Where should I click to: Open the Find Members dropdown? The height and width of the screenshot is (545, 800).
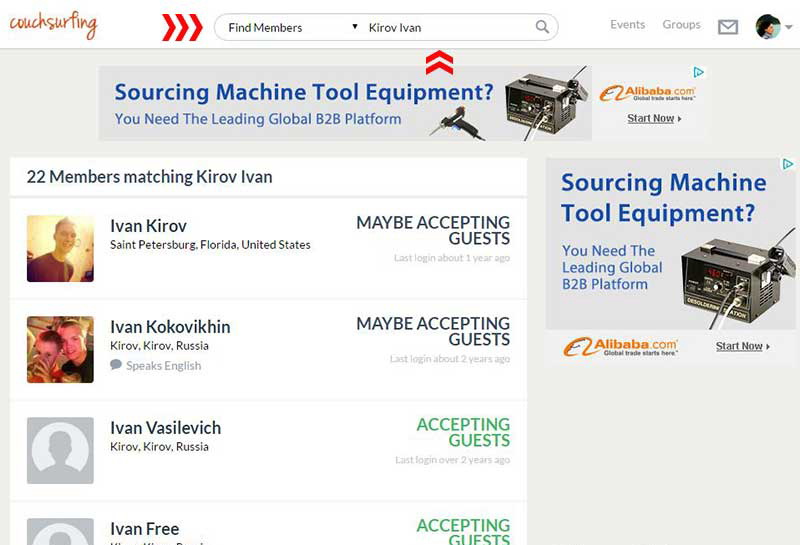tap(292, 28)
